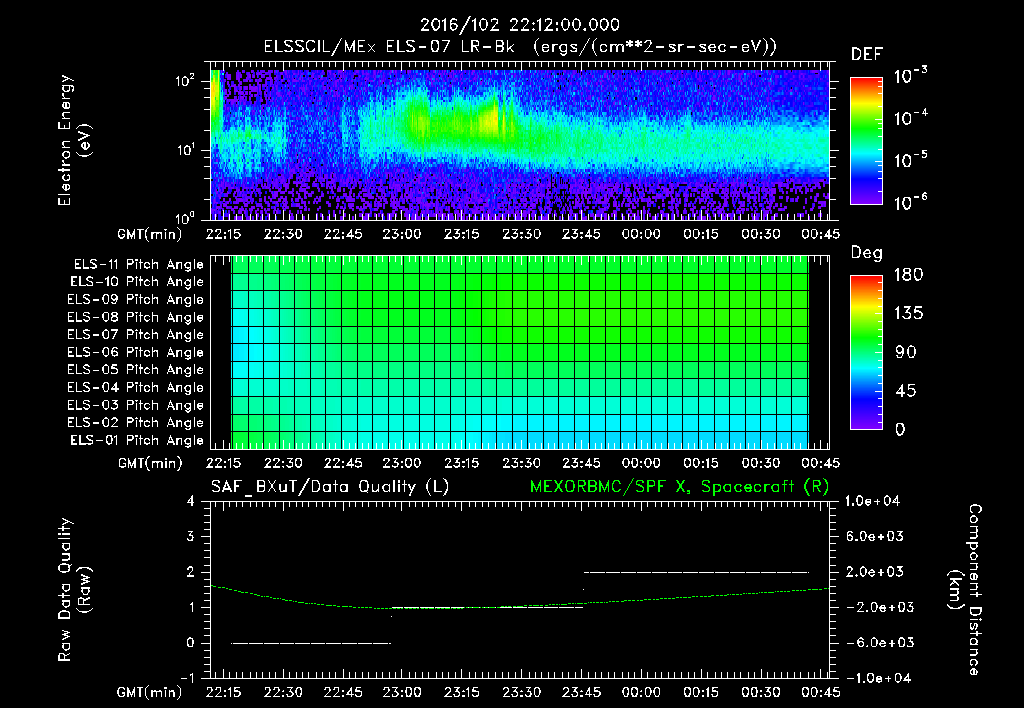Click the ELS-04 Pitch Angle label

135,387
